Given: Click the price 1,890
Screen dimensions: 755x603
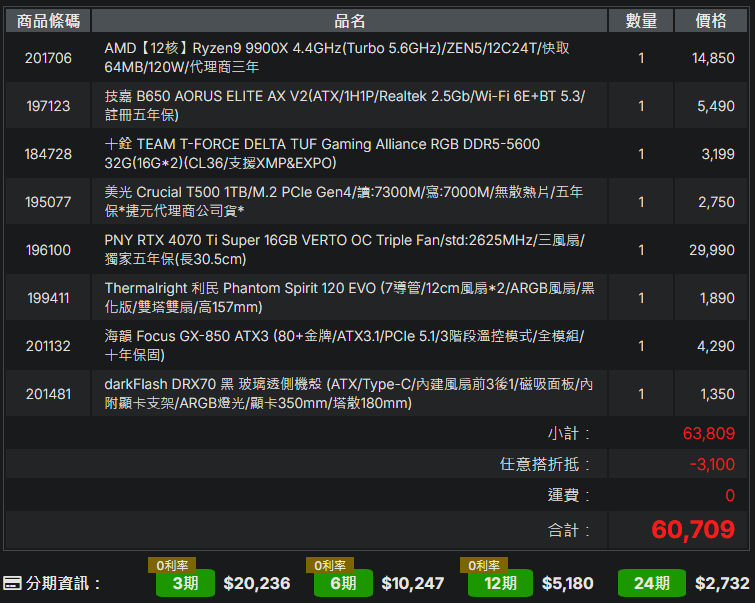Looking at the screenshot, I should coord(717,298).
